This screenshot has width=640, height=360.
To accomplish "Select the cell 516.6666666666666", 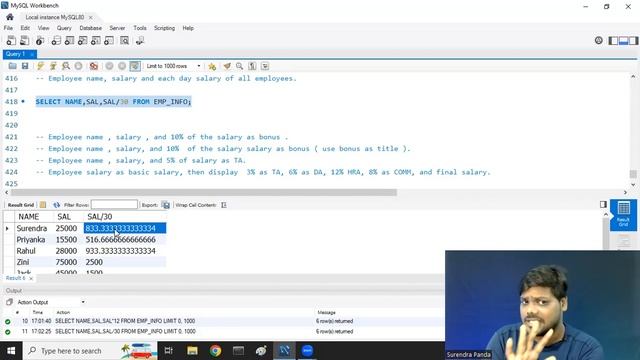I will click(x=120, y=240).
